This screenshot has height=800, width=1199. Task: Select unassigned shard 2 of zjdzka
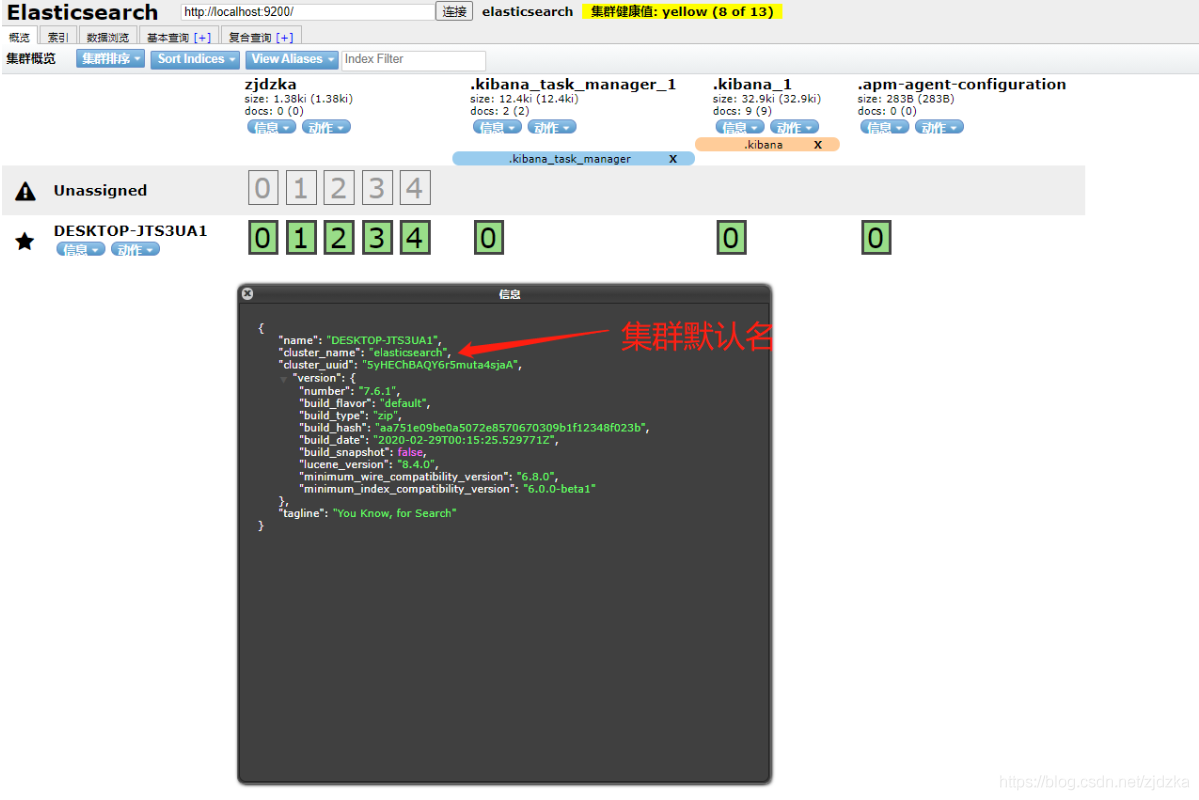coord(339,188)
